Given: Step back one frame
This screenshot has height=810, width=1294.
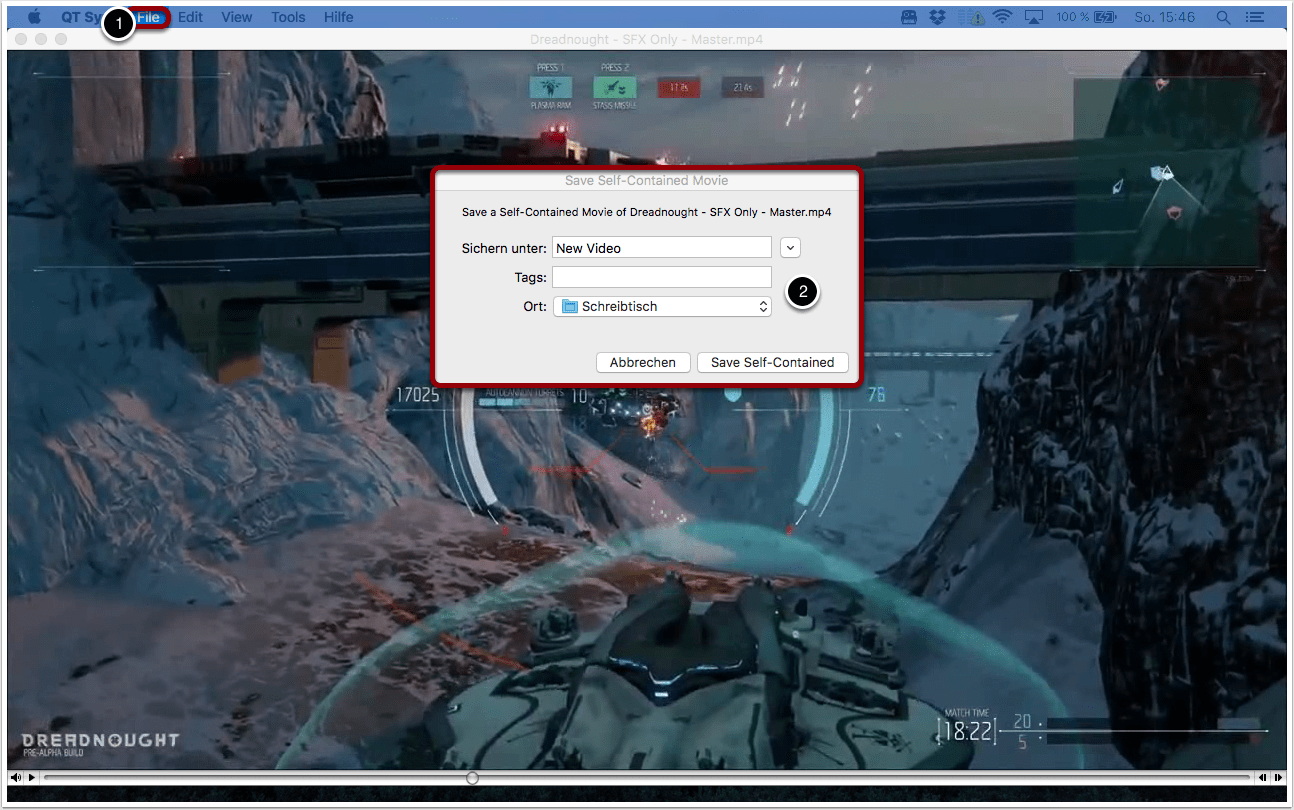Looking at the screenshot, I should [x=1263, y=777].
